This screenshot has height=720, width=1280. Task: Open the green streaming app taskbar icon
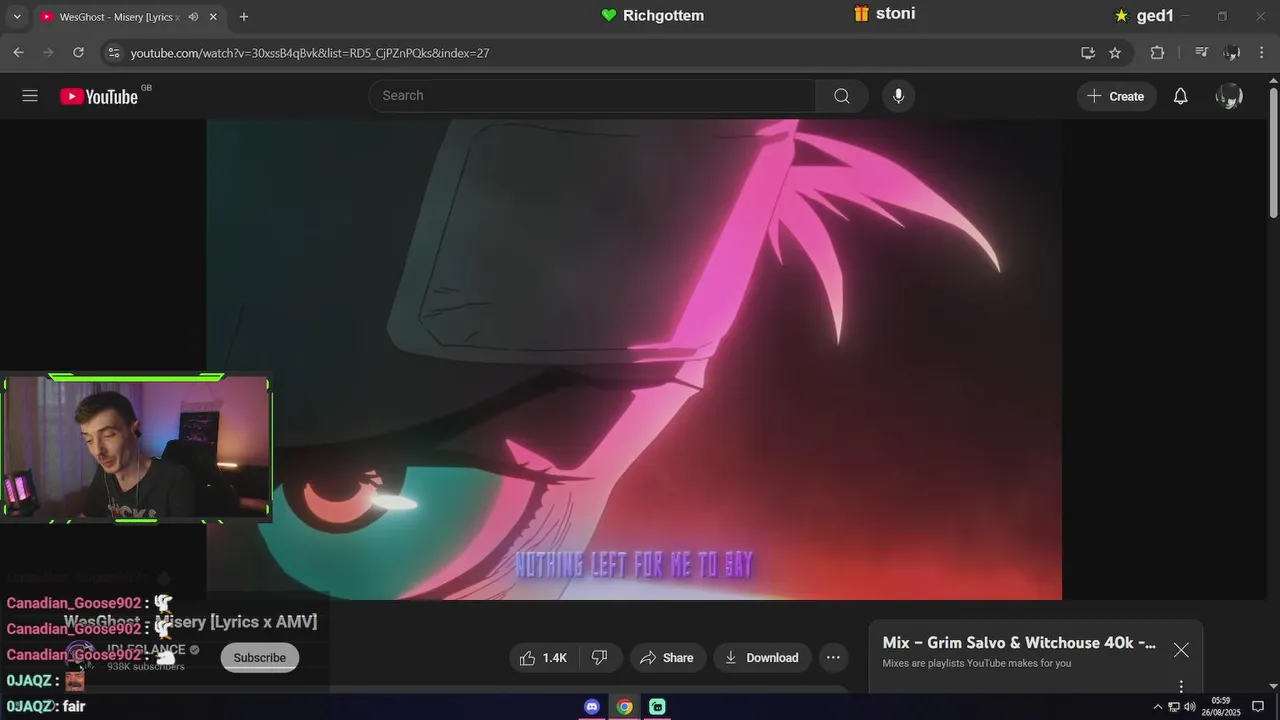point(657,707)
